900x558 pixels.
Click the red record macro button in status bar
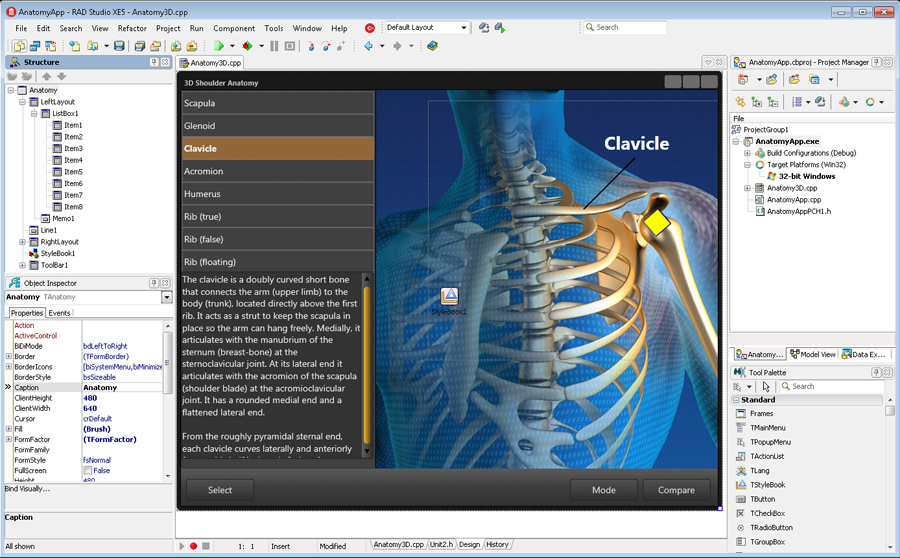click(193, 546)
